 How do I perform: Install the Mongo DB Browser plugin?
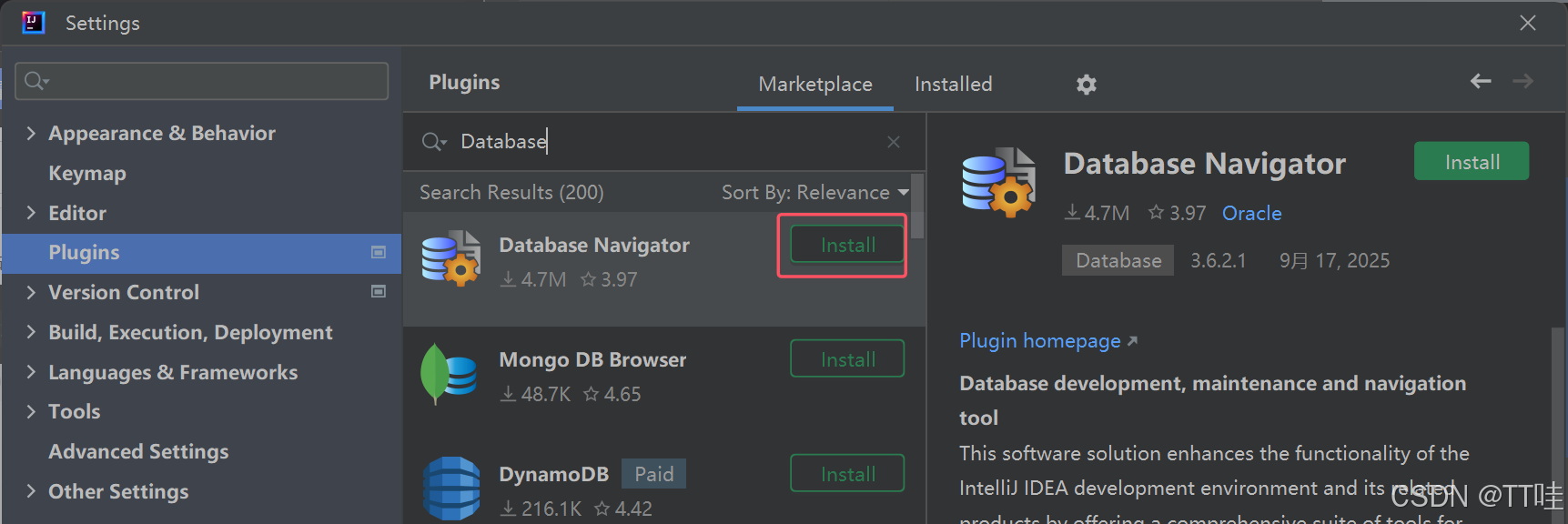click(x=847, y=359)
